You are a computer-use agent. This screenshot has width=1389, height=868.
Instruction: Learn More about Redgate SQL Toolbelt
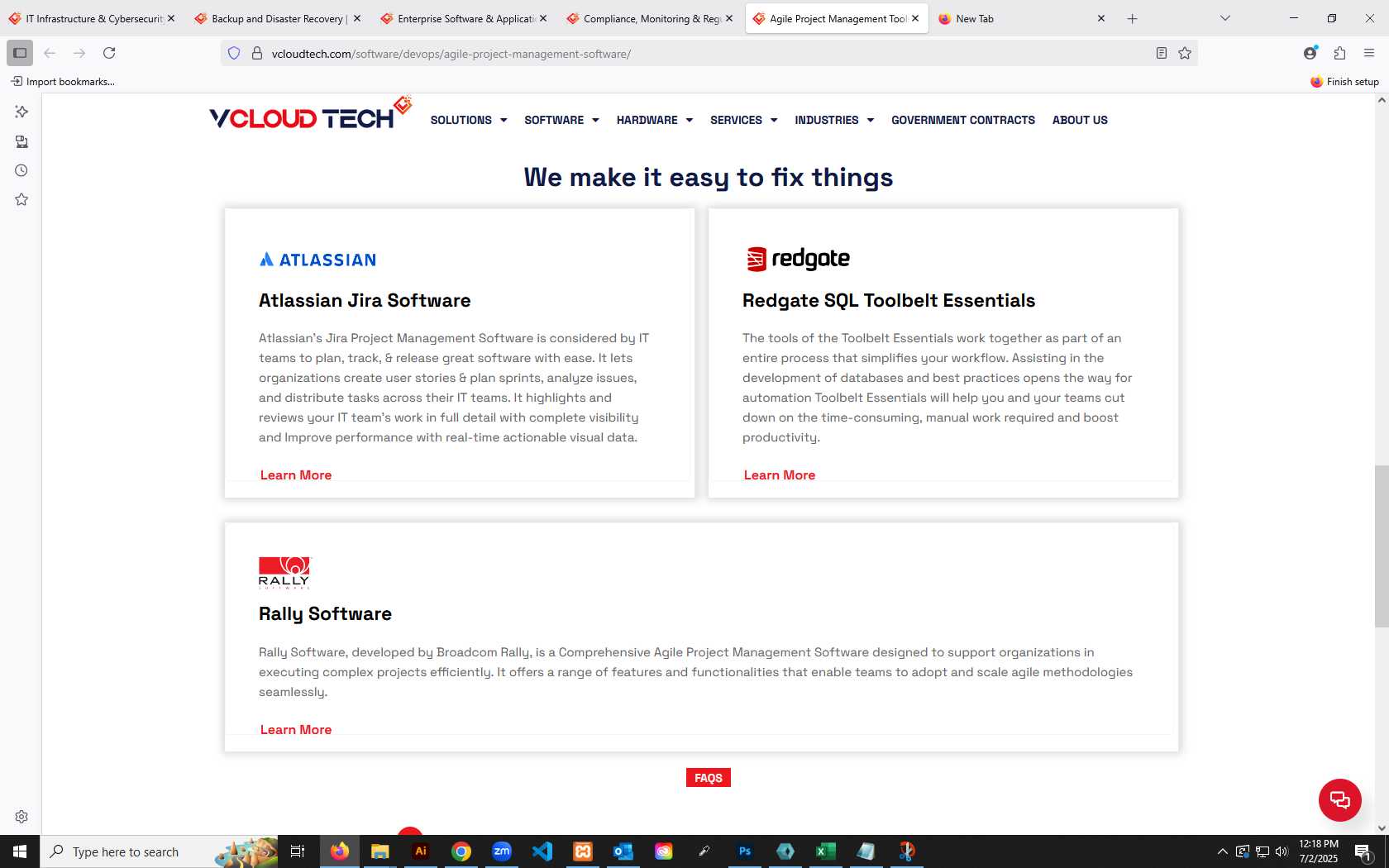(780, 475)
